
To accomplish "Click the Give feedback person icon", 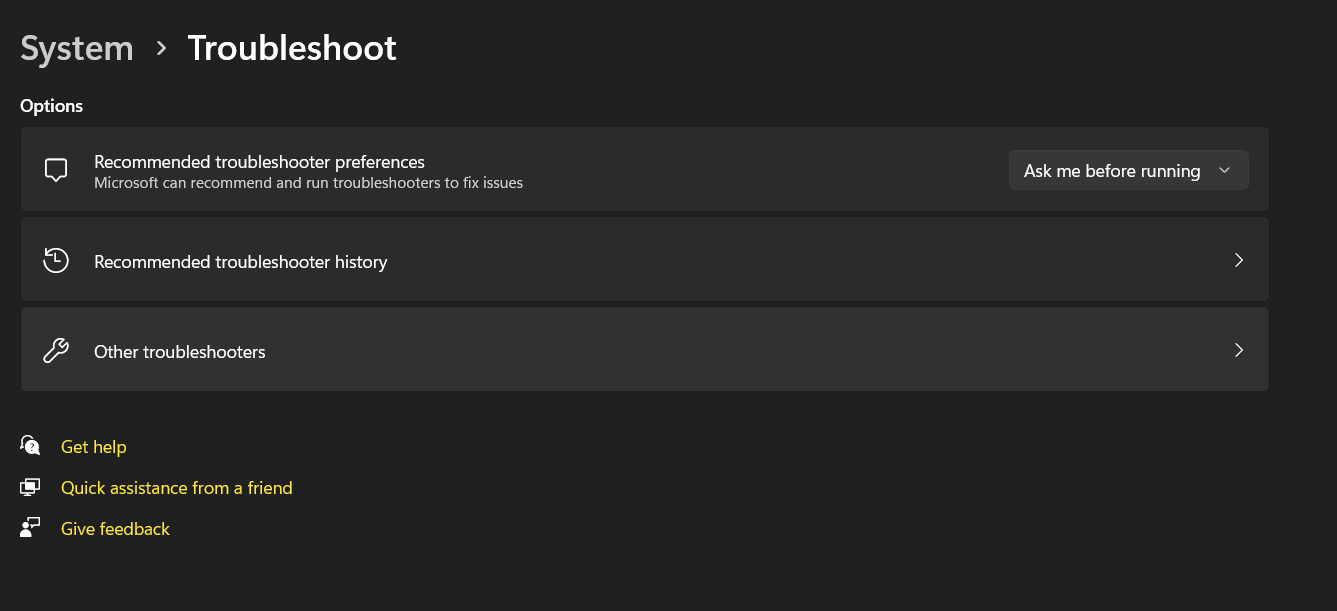I will pyautogui.click(x=30, y=527).
